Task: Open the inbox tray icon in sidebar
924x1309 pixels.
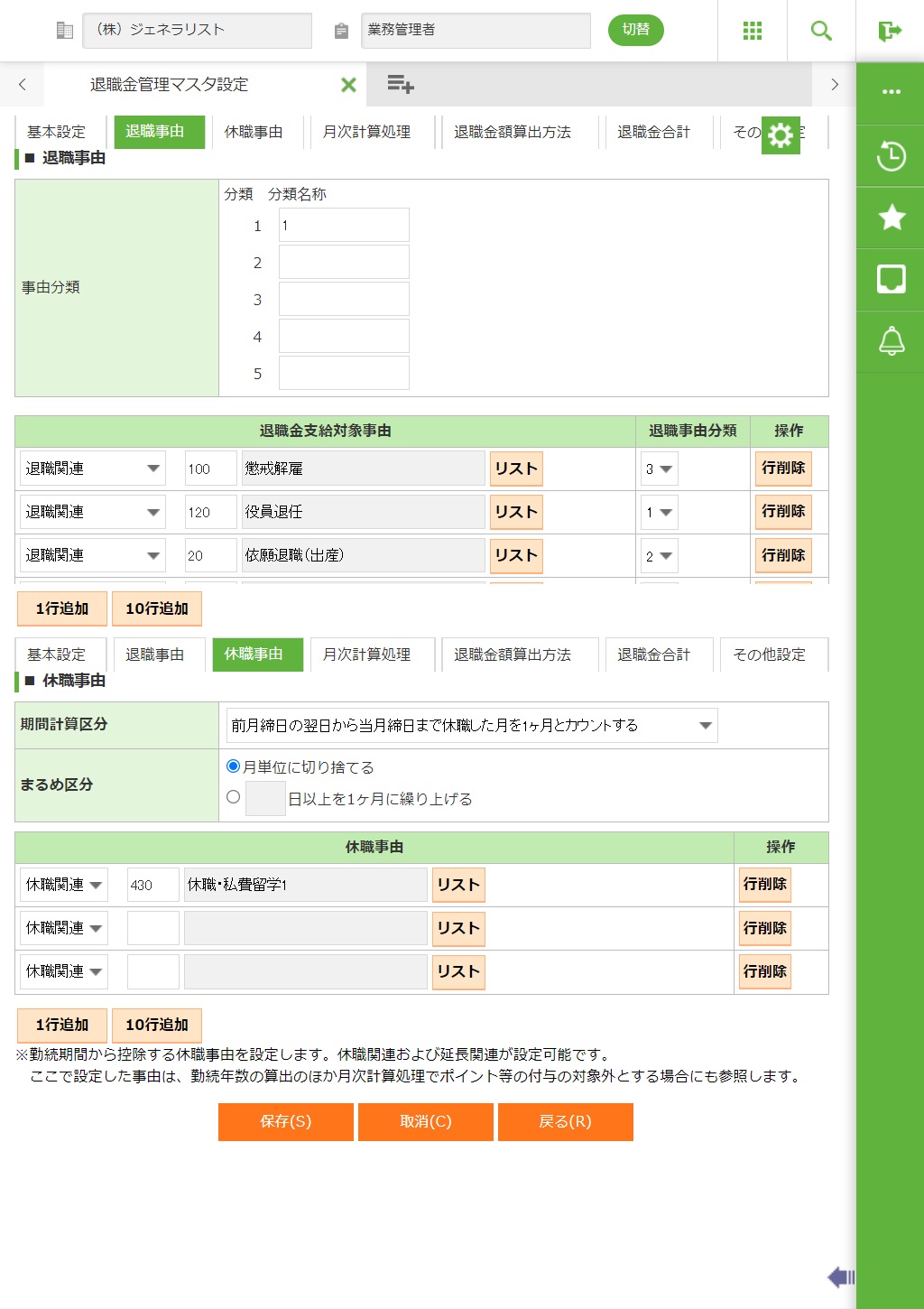Action: [891, 279]
